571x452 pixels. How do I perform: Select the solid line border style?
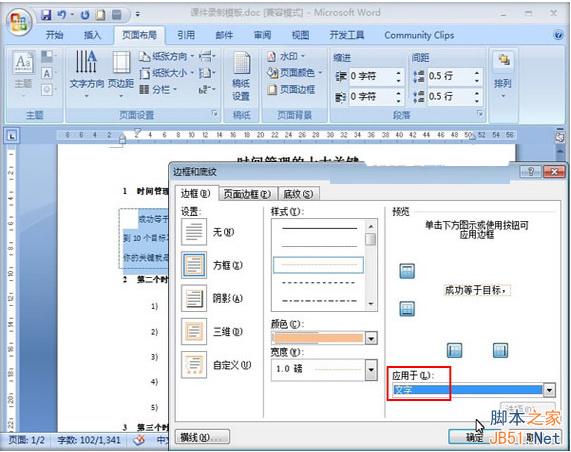pos(319,228)
